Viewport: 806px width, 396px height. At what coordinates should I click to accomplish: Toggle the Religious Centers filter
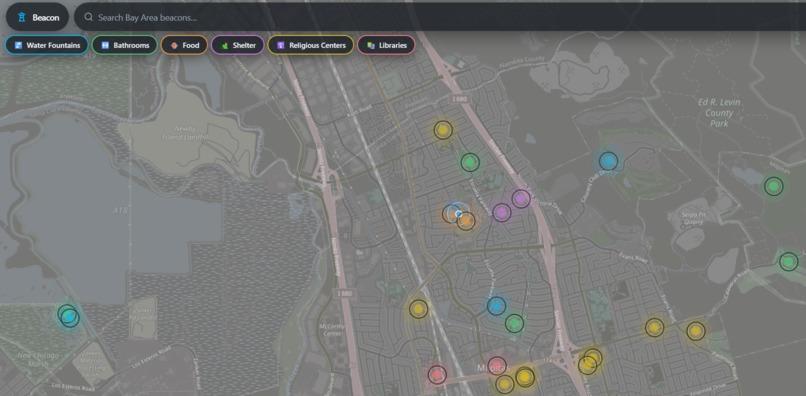pos(311,45)
